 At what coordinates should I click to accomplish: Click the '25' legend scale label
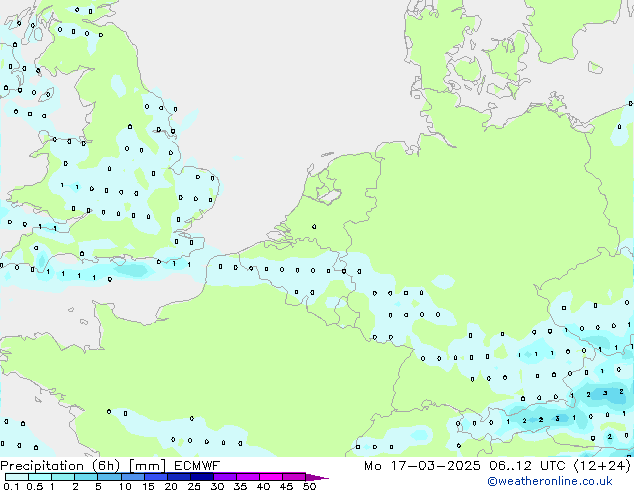(x=194, y=486)
